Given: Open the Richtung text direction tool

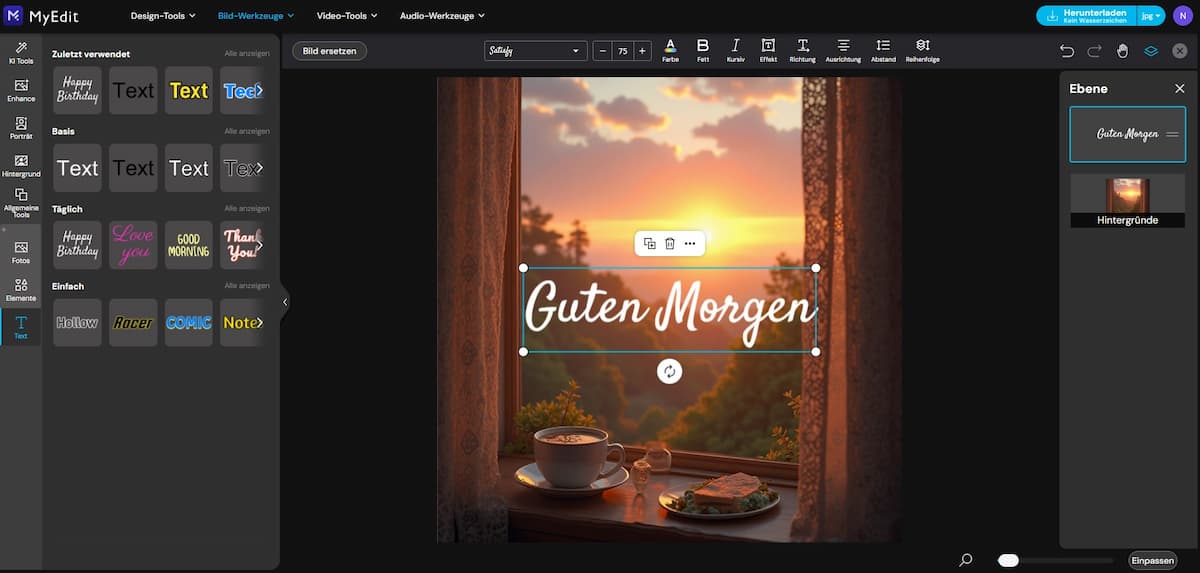Looking at the screenshot, I should click(x=803, y=50).
